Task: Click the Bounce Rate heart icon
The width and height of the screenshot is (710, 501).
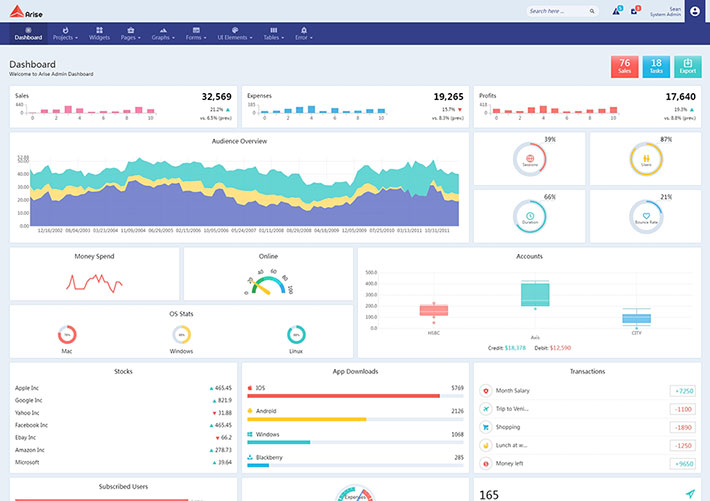Action: (647, 215)
